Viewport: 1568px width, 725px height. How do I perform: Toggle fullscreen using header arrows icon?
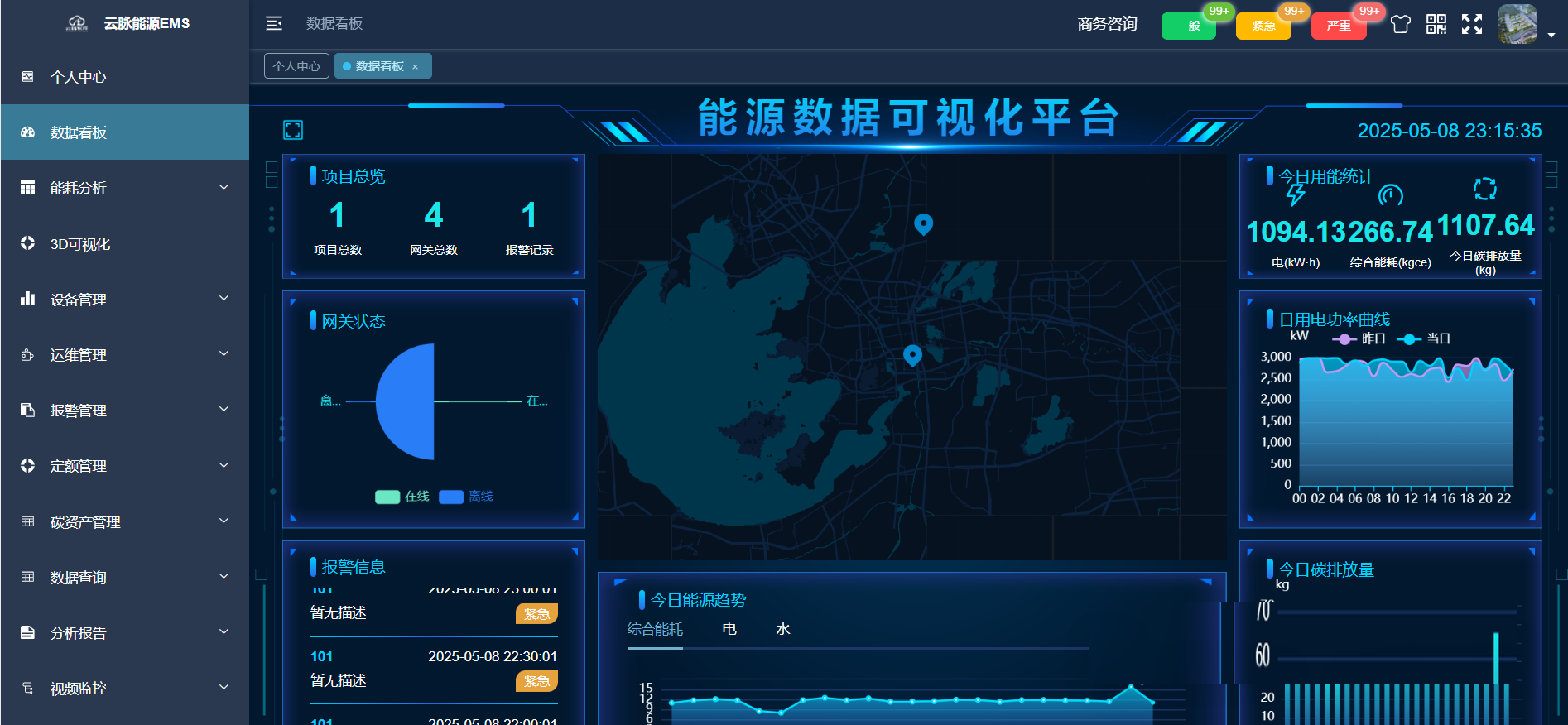point(1472,24)
